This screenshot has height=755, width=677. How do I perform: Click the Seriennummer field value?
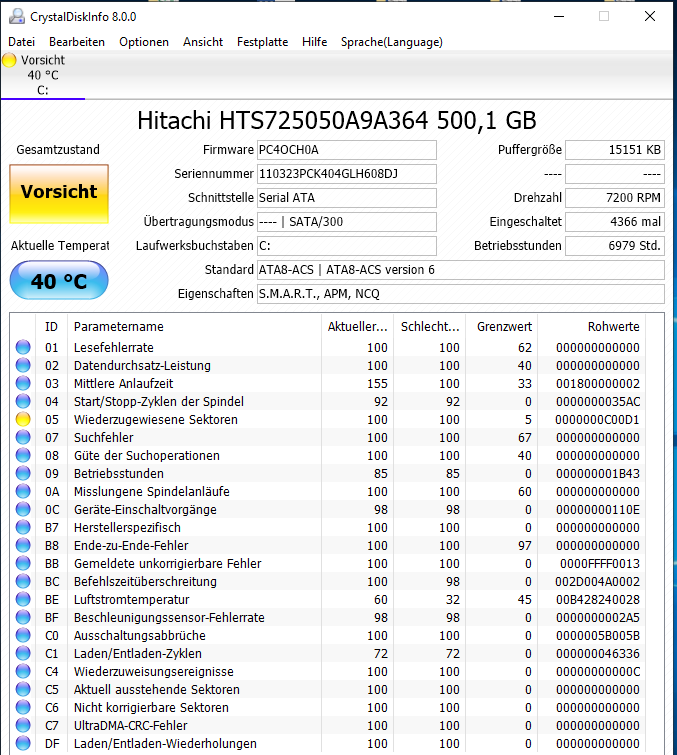[347, 174]
